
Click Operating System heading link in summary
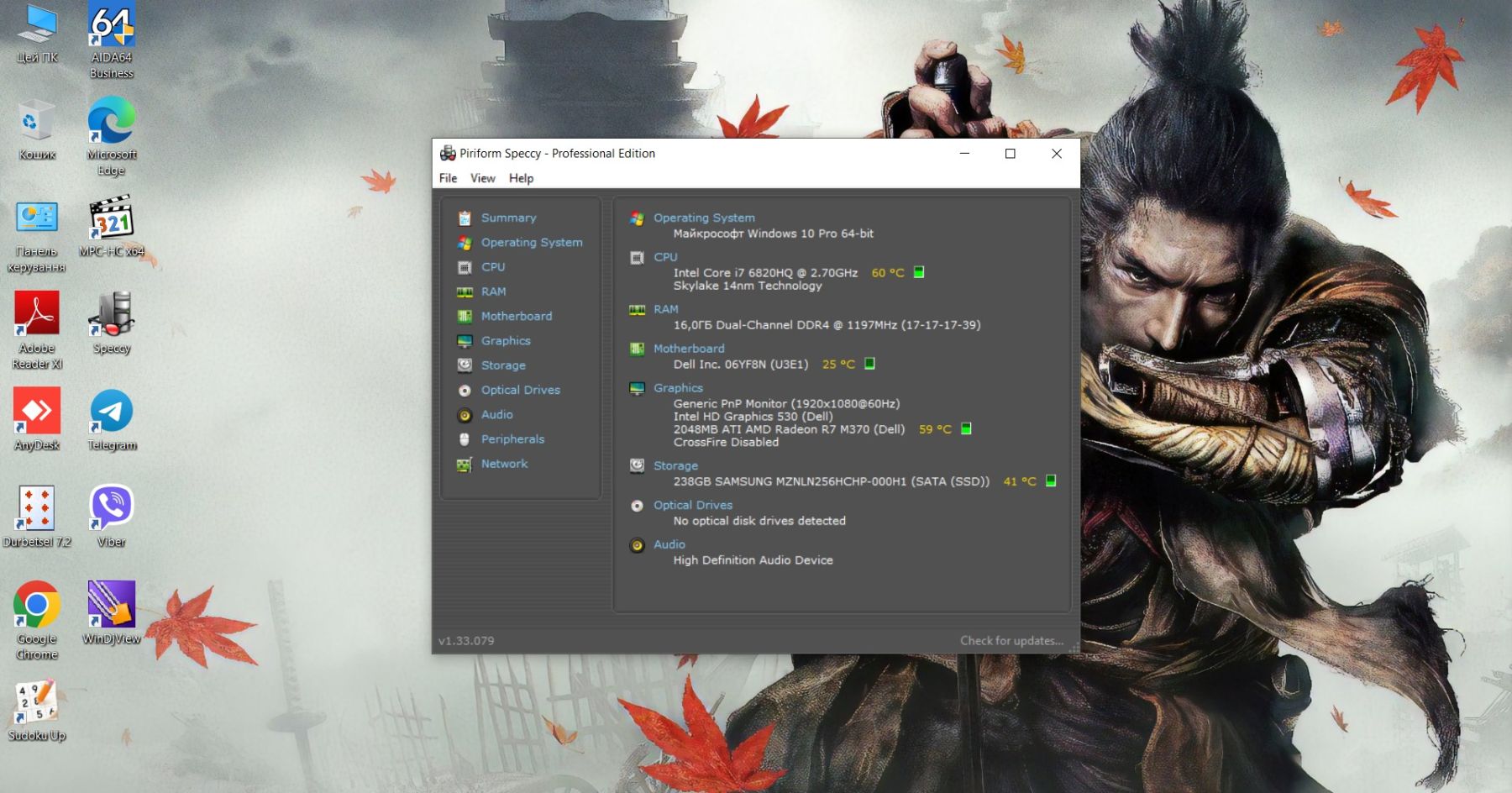pos(704,218)
